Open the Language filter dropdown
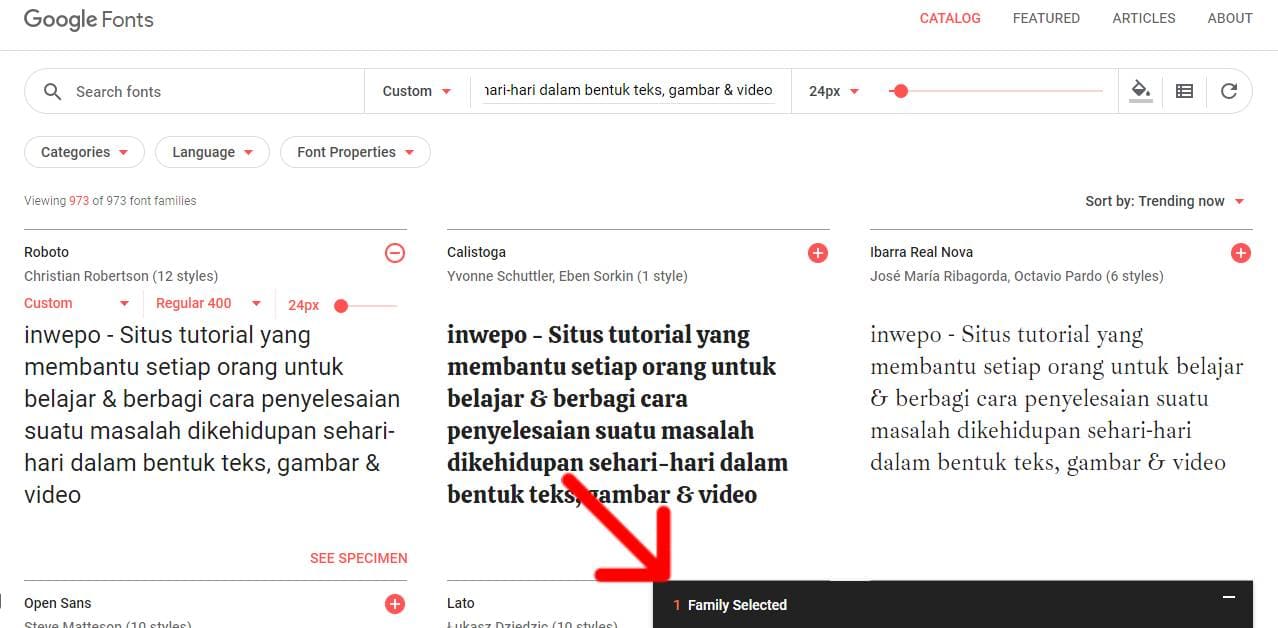Image resolution: width=1278 pixels, height=628 pixels. tap(212, 152)
